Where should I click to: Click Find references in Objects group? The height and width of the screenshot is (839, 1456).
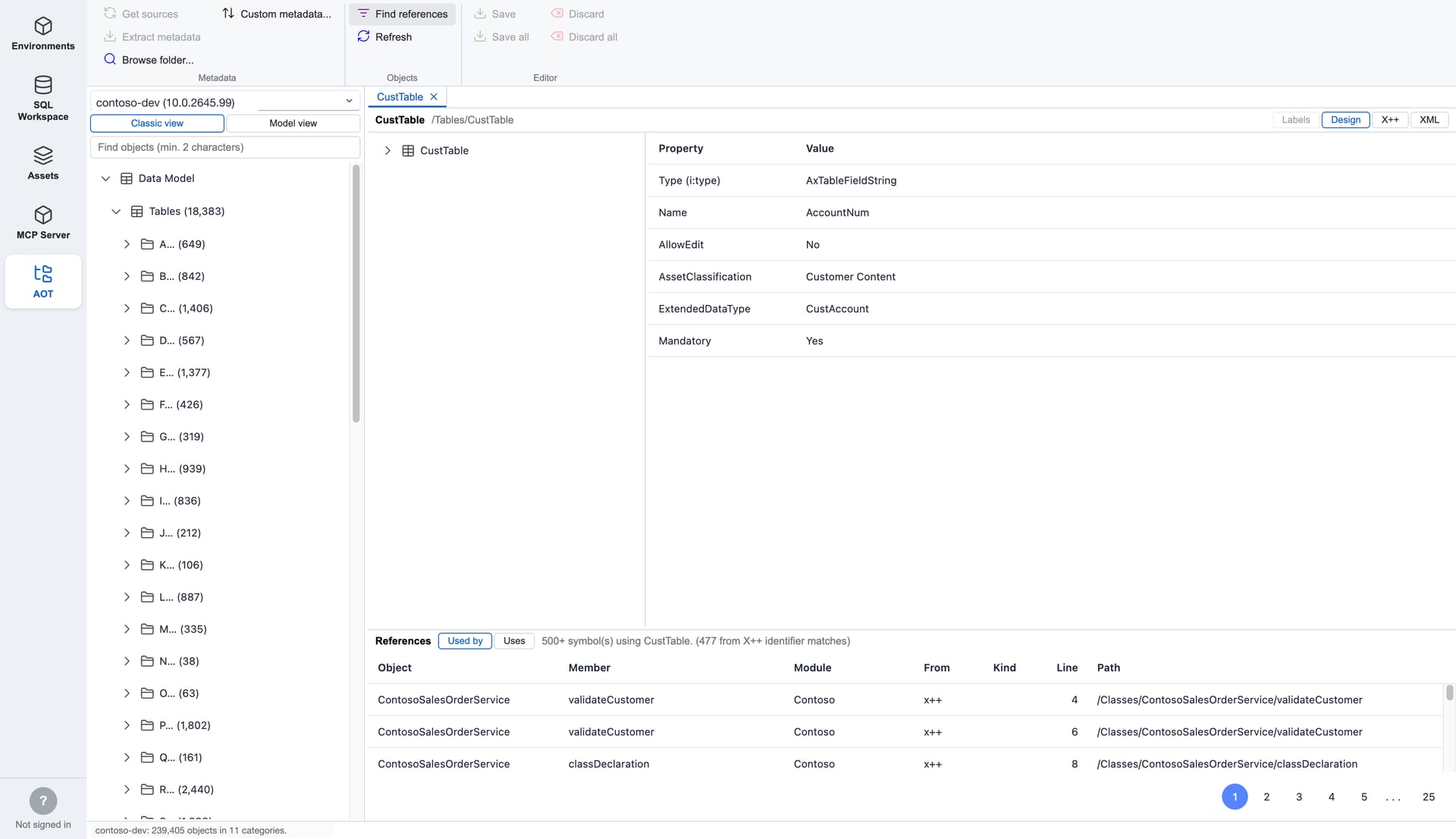tap(403, 14)
